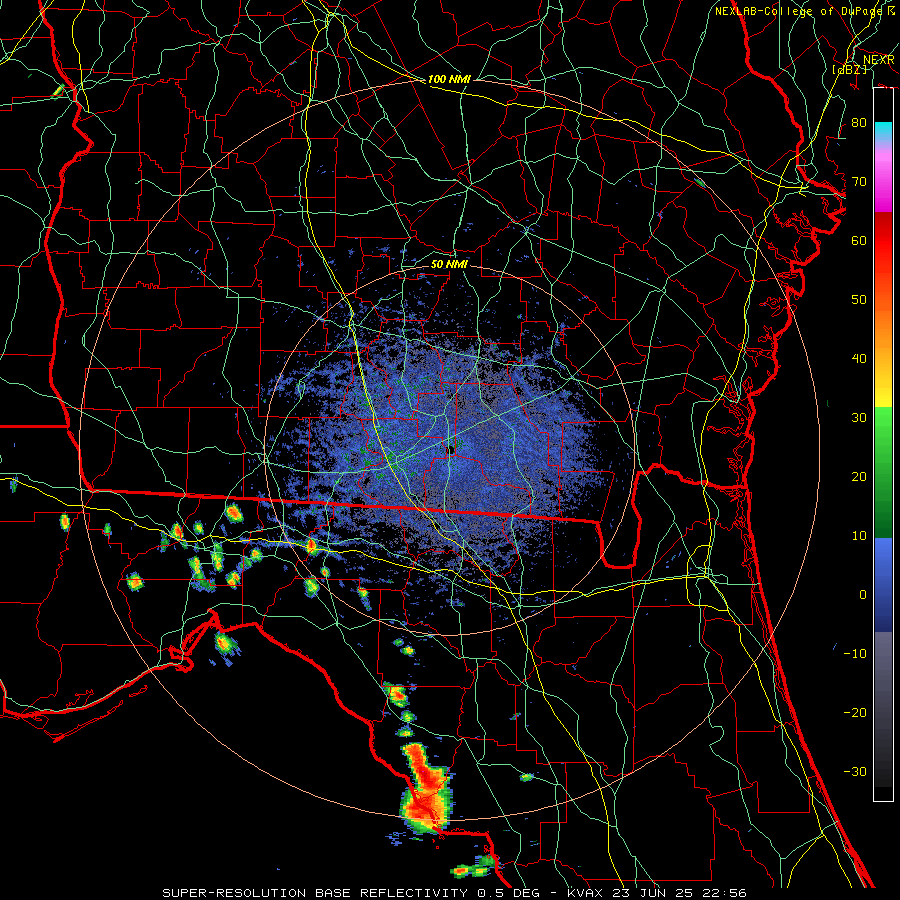
Task: Click the cyan segment of the color bar
Action: (x=883, y=132)
